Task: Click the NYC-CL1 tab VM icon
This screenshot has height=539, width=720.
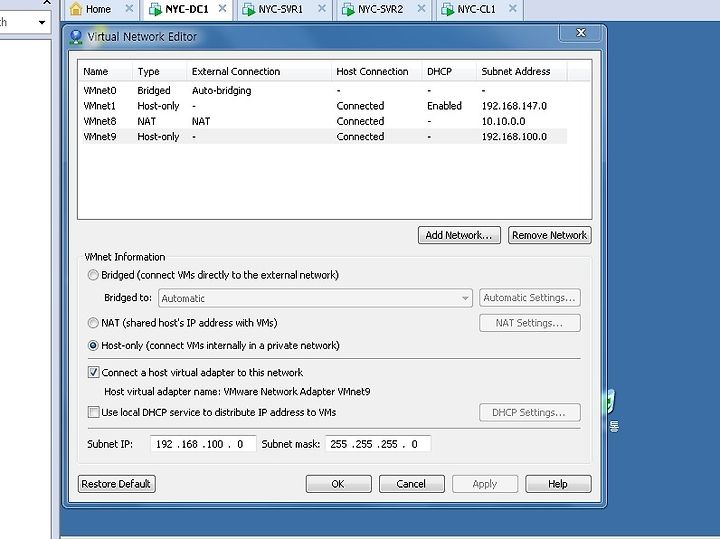Action: (x=447, y=9)
